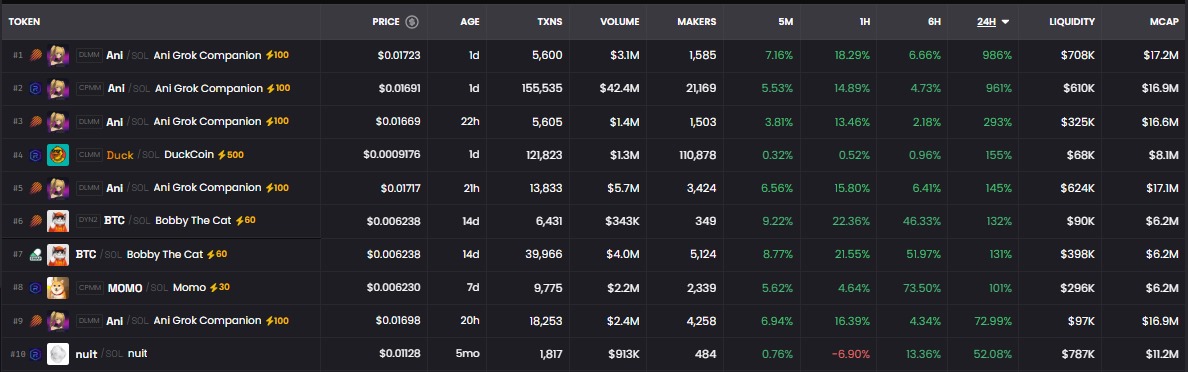Click the liquidity value $787K
1188x372 pixels.
point(1079,354)
